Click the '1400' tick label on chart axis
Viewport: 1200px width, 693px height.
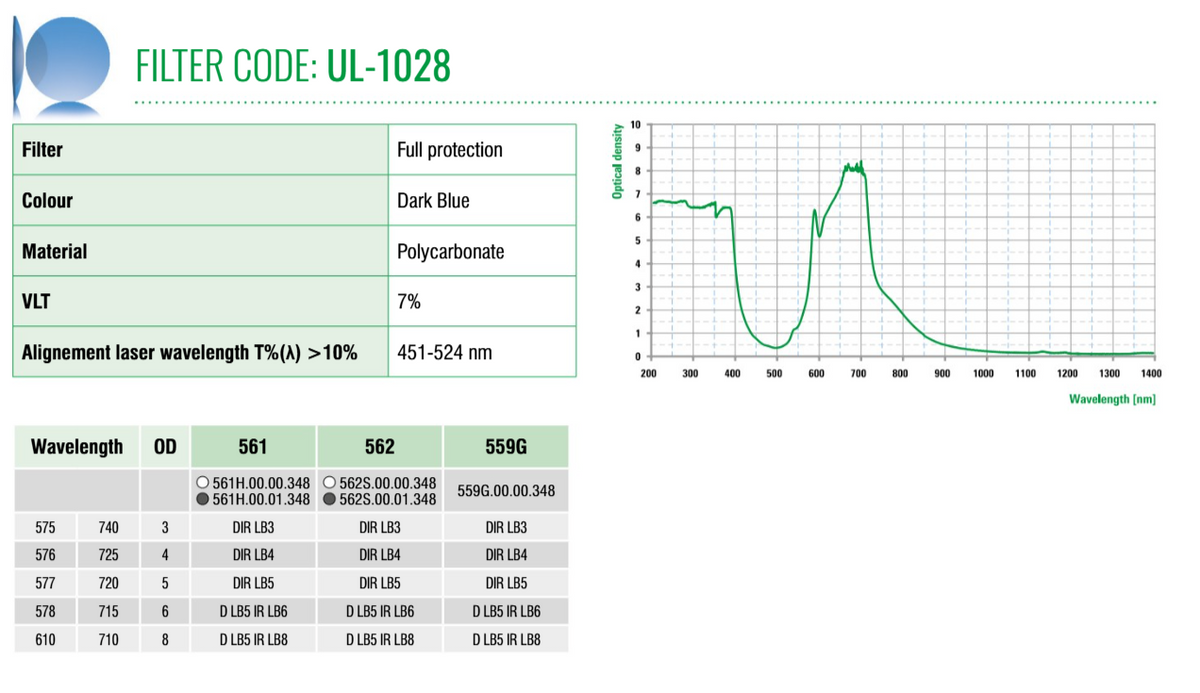tap(1150, 373)
